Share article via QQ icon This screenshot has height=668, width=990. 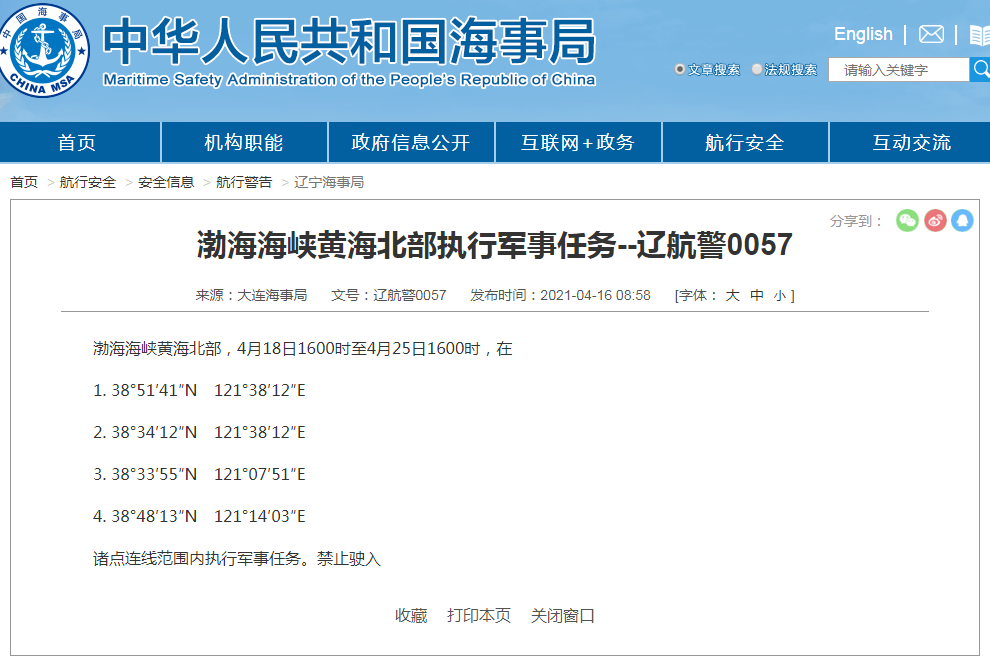(963, 221)
